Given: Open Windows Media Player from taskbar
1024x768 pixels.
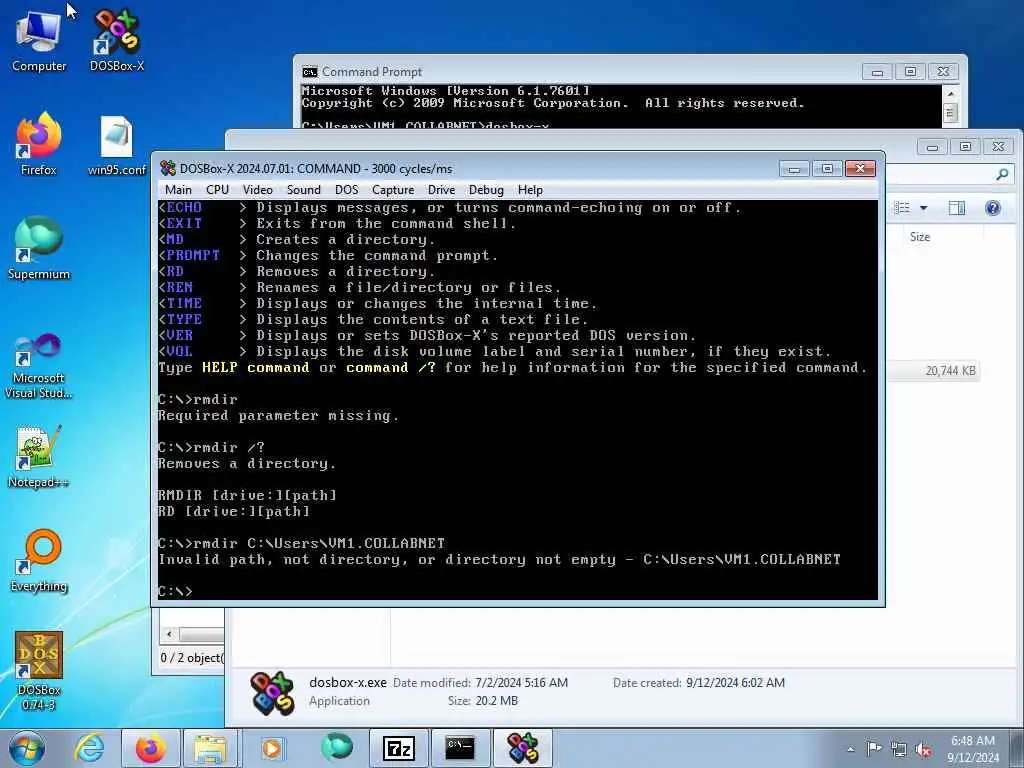Looking at the screenshot, I should point(272,748).
